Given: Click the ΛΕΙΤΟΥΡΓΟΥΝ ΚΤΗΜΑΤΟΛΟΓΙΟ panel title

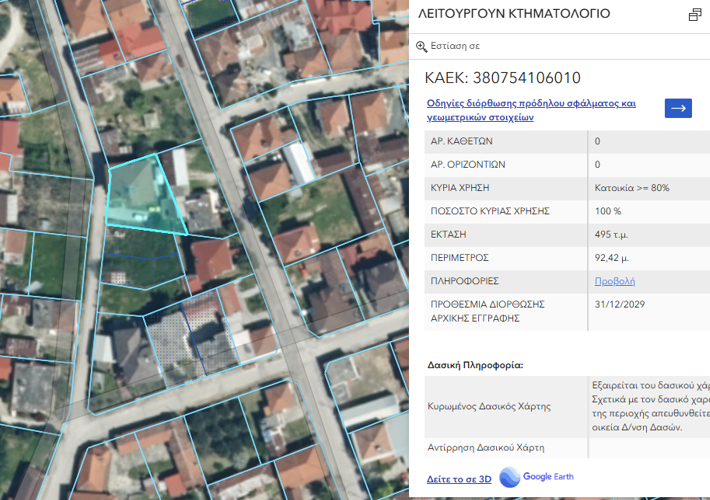Looking at the screenshot, I should point(514,14).
